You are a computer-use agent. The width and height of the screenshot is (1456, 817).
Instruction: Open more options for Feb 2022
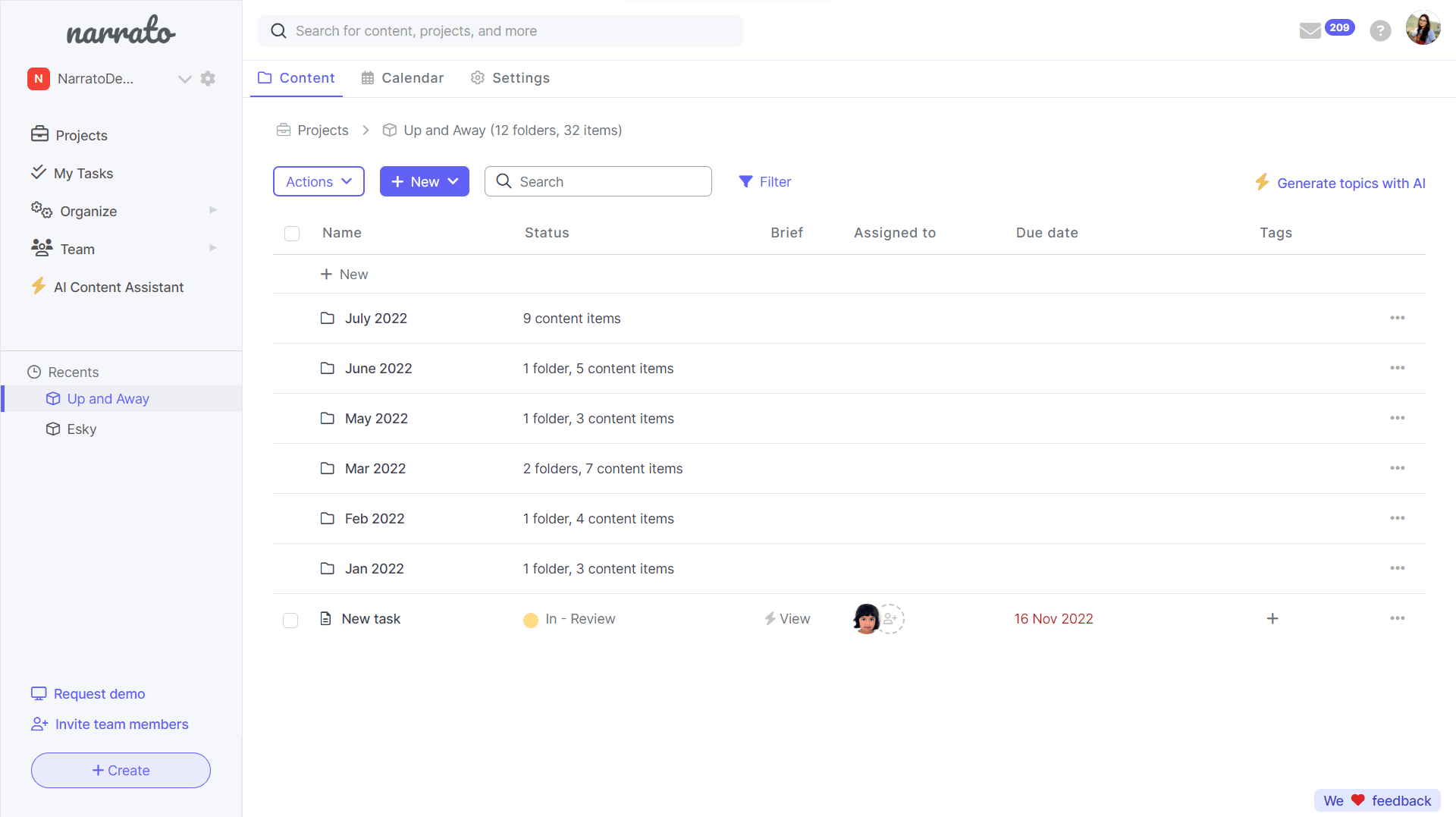[1398, 518]
